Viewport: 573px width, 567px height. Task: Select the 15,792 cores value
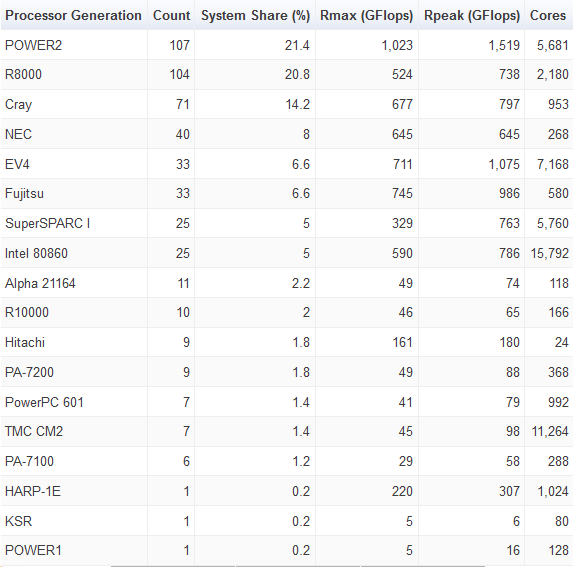550,254
